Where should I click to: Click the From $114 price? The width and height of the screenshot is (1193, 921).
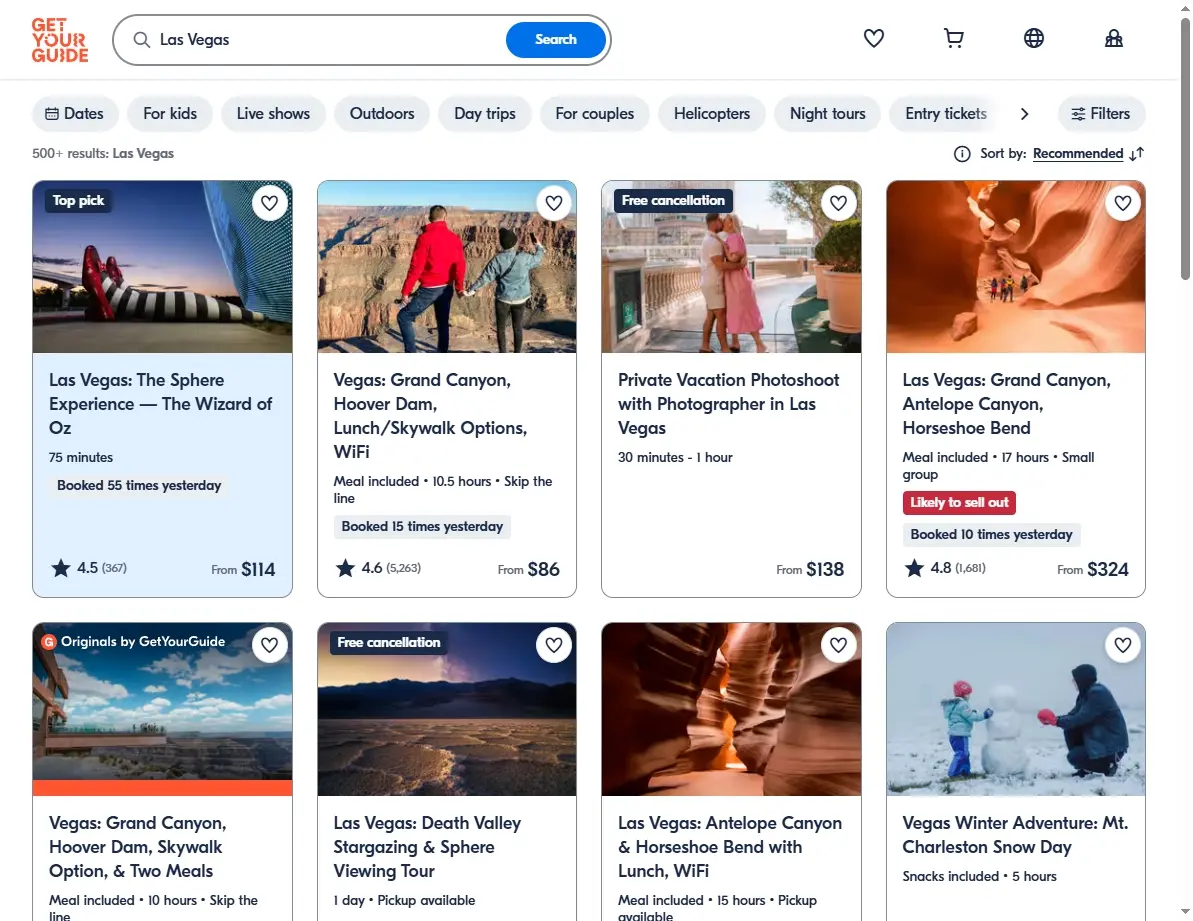(243, 569)
